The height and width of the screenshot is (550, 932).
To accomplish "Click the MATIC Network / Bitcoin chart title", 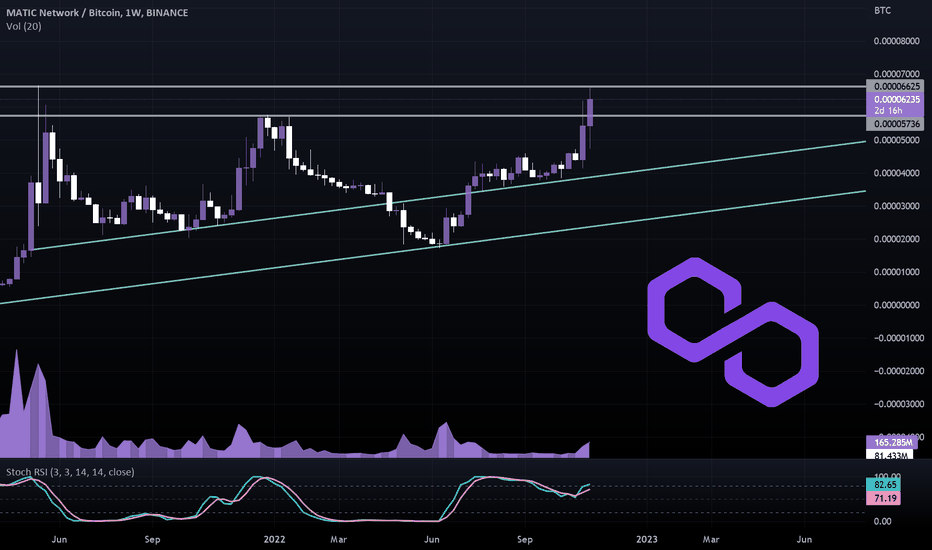I will [97, 12].
